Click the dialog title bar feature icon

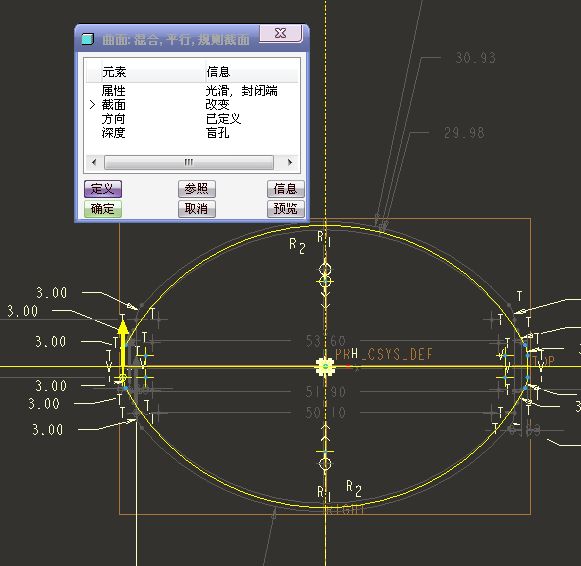pos(88,39)
